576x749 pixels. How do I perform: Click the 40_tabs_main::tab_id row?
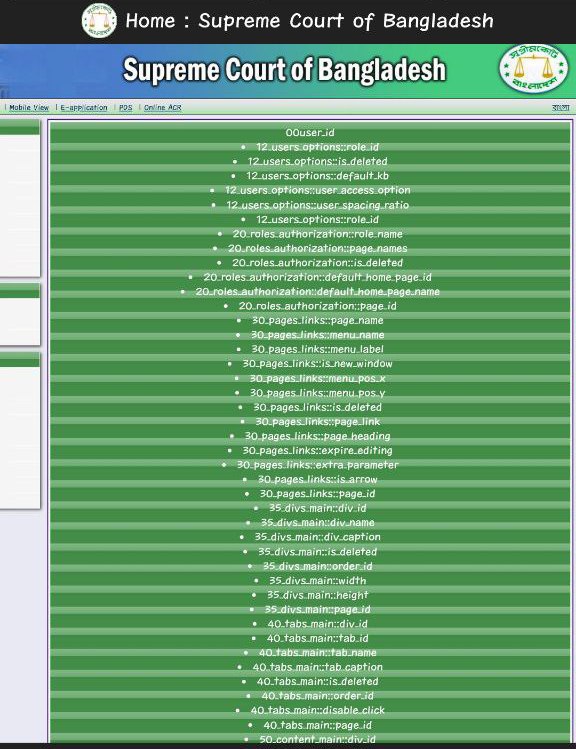pos(318,638)
